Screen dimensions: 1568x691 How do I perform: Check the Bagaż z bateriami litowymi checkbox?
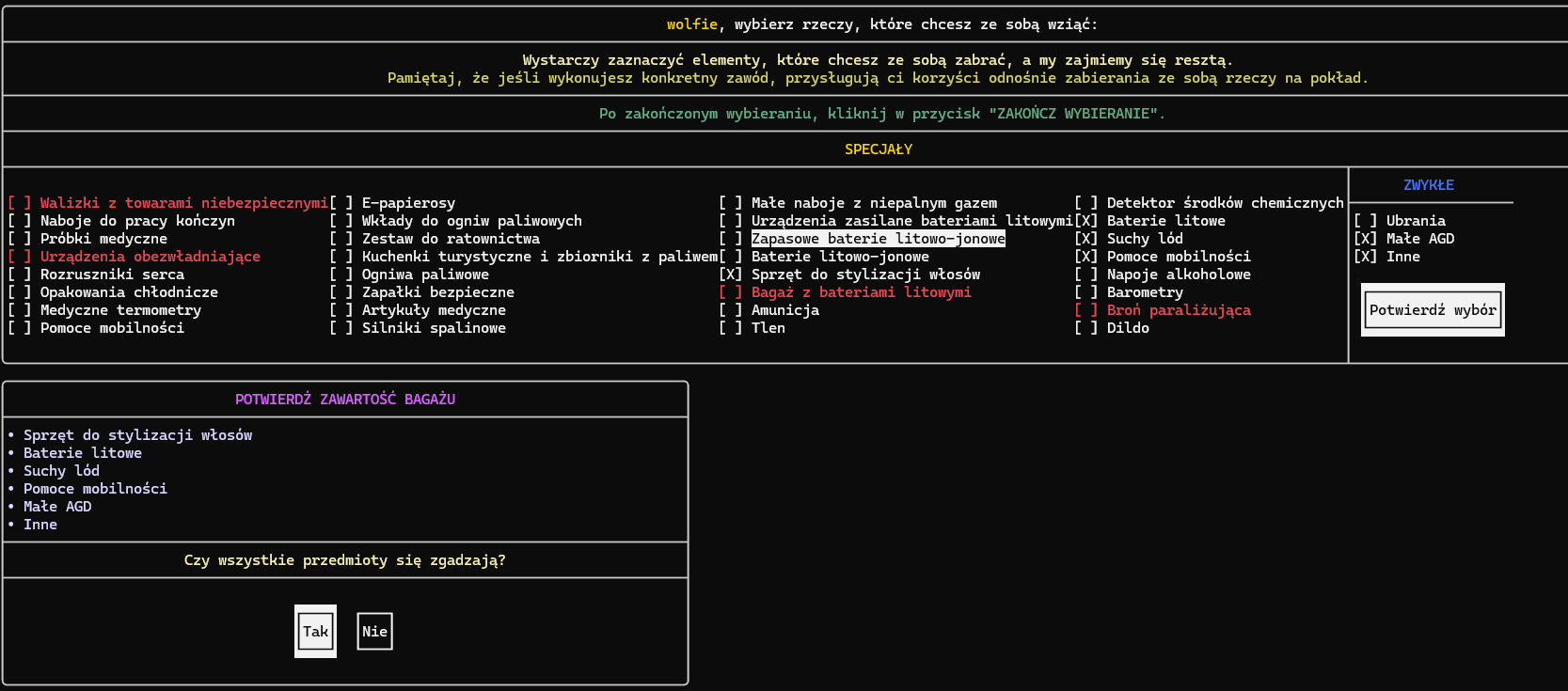pyautogui.click(x=731, y=292)
